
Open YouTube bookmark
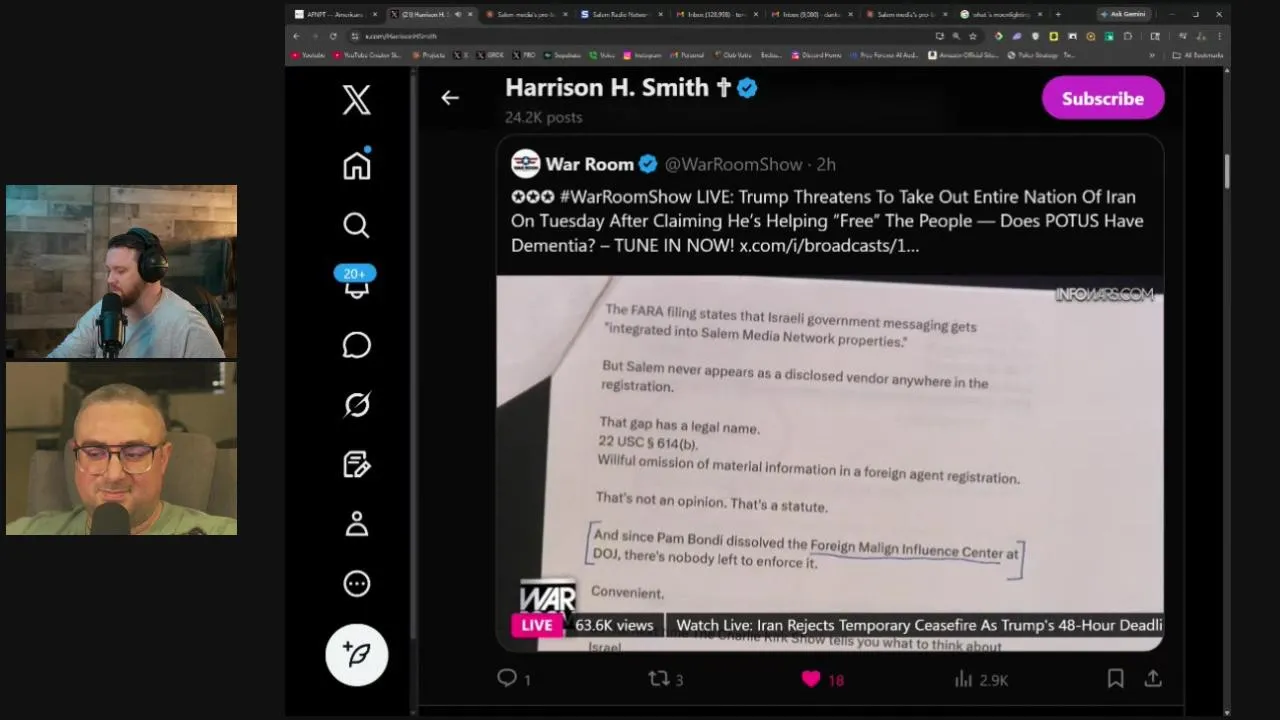tap(310, 55)
